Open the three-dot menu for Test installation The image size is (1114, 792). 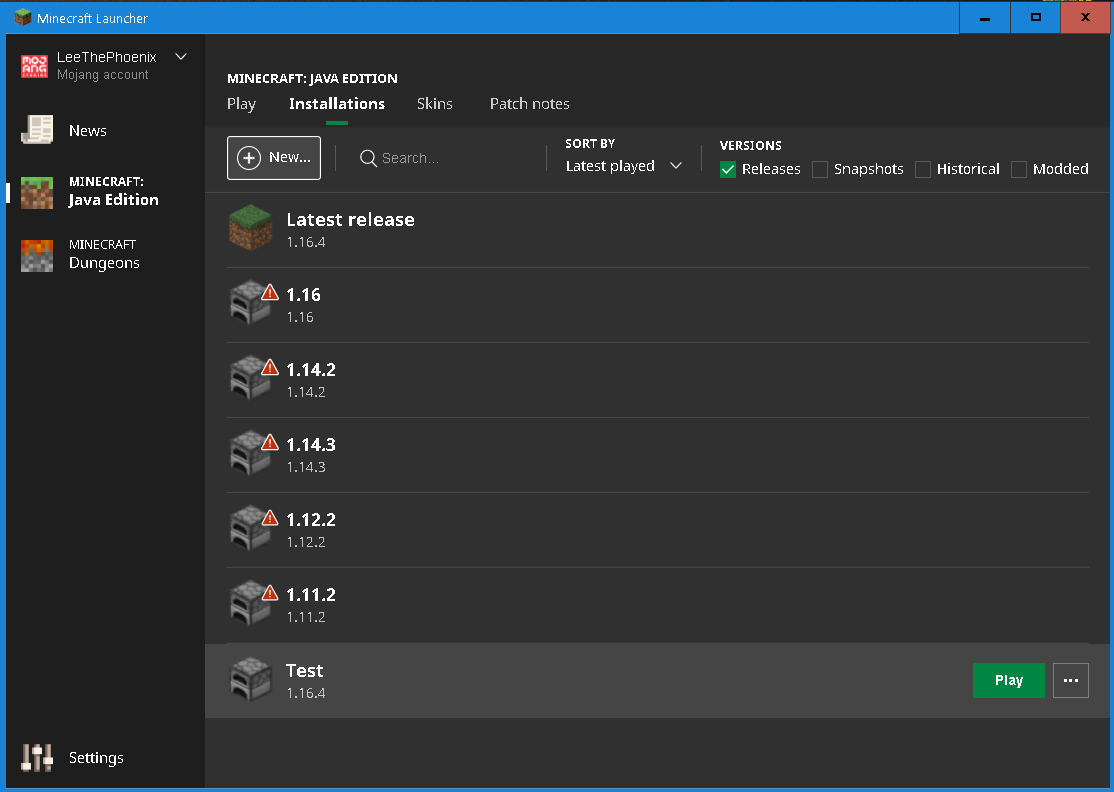click(1071, 680)
